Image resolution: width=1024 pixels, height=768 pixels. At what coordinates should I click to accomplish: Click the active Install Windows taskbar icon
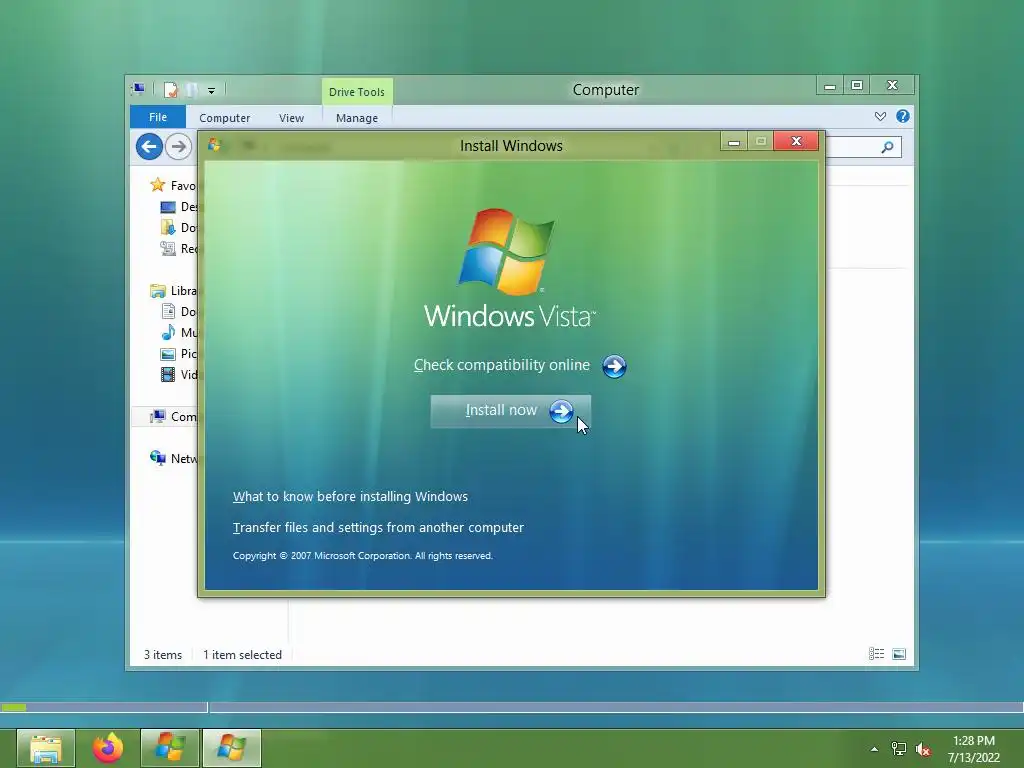point(232,748)
